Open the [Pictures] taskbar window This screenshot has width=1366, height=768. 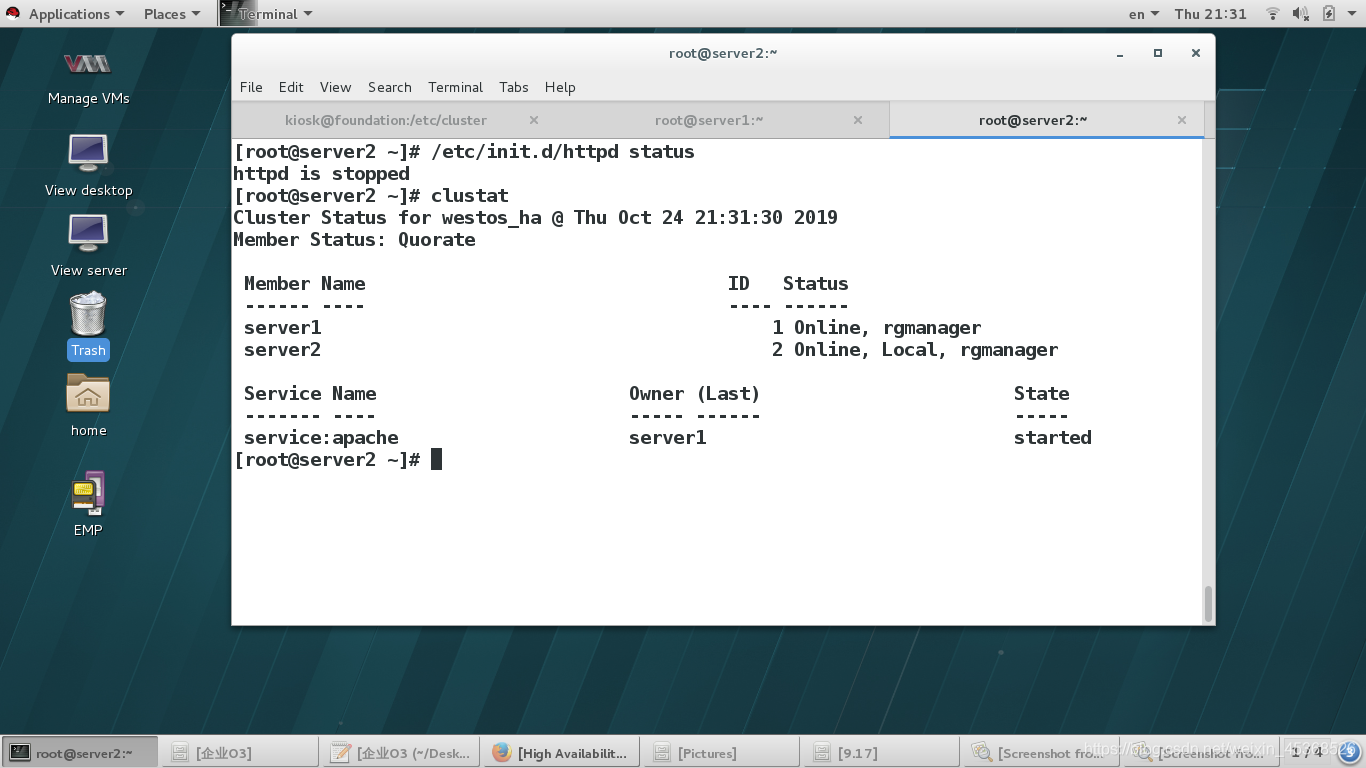point(722,753)
